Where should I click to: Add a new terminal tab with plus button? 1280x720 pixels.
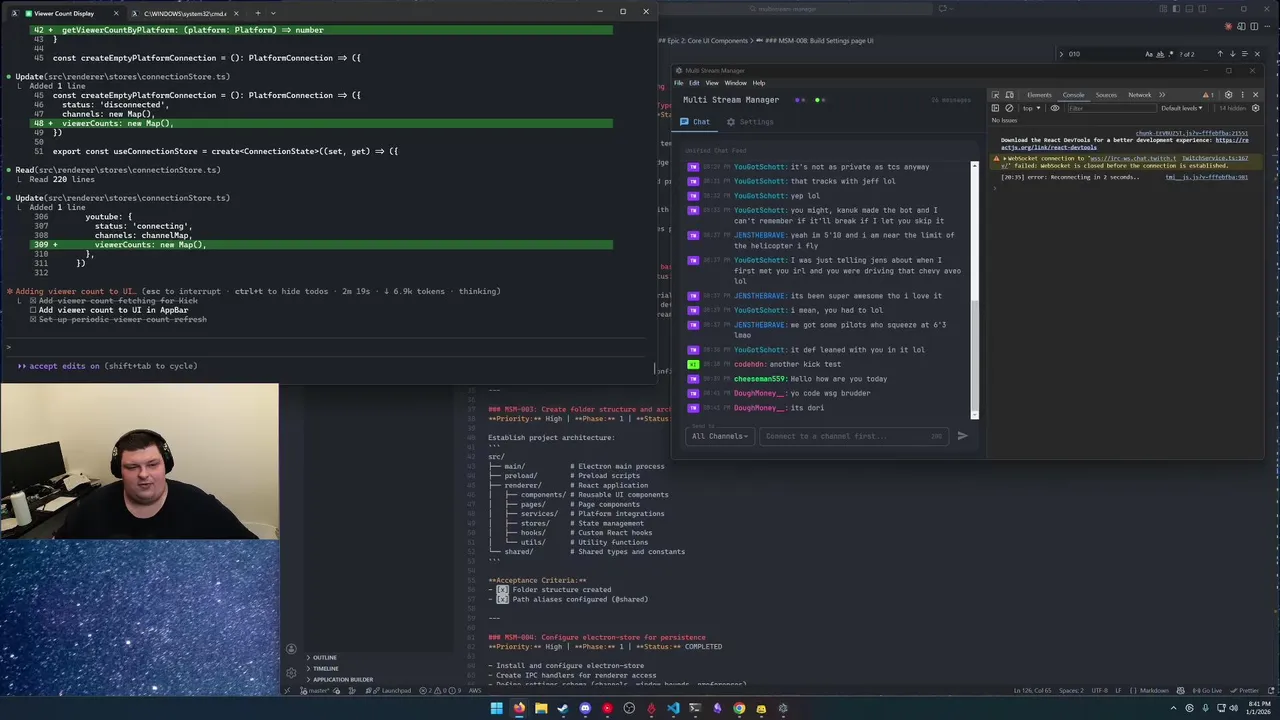(257, 13)
